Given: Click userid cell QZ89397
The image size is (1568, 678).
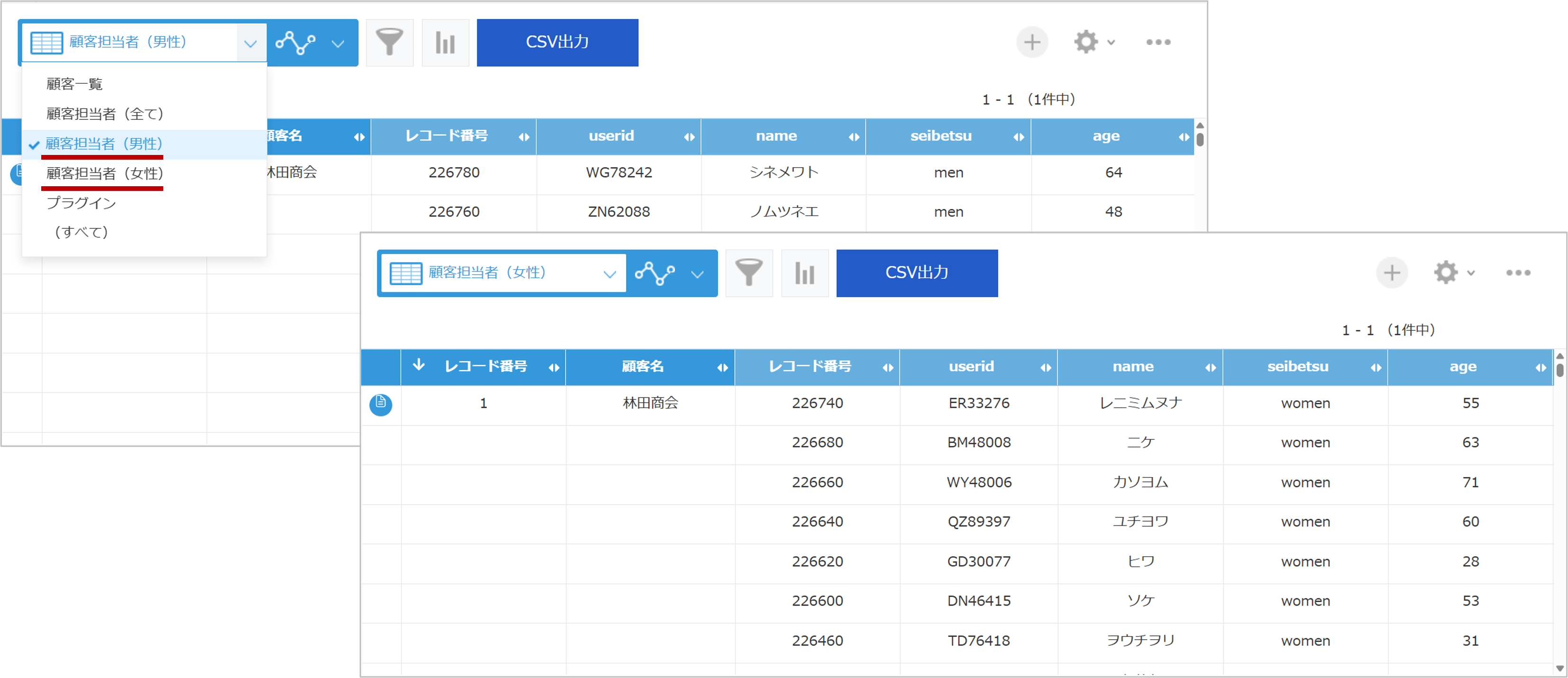Looking at the screenshot, I should pyautogui.click(x=979, y=522).
